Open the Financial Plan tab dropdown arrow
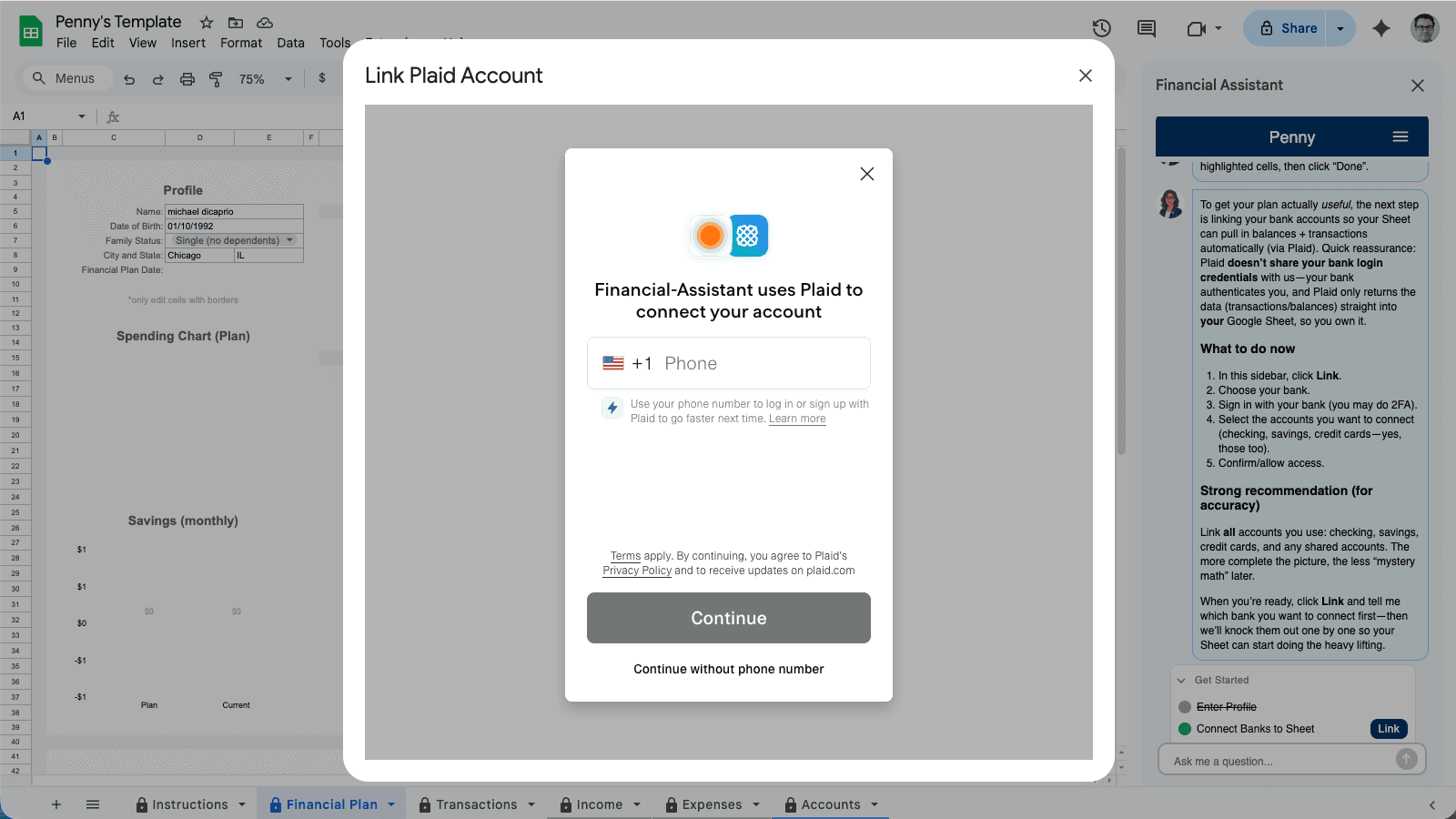Image resolution: width=1456 pixels, height=819 pixels. tap(389, 804)
